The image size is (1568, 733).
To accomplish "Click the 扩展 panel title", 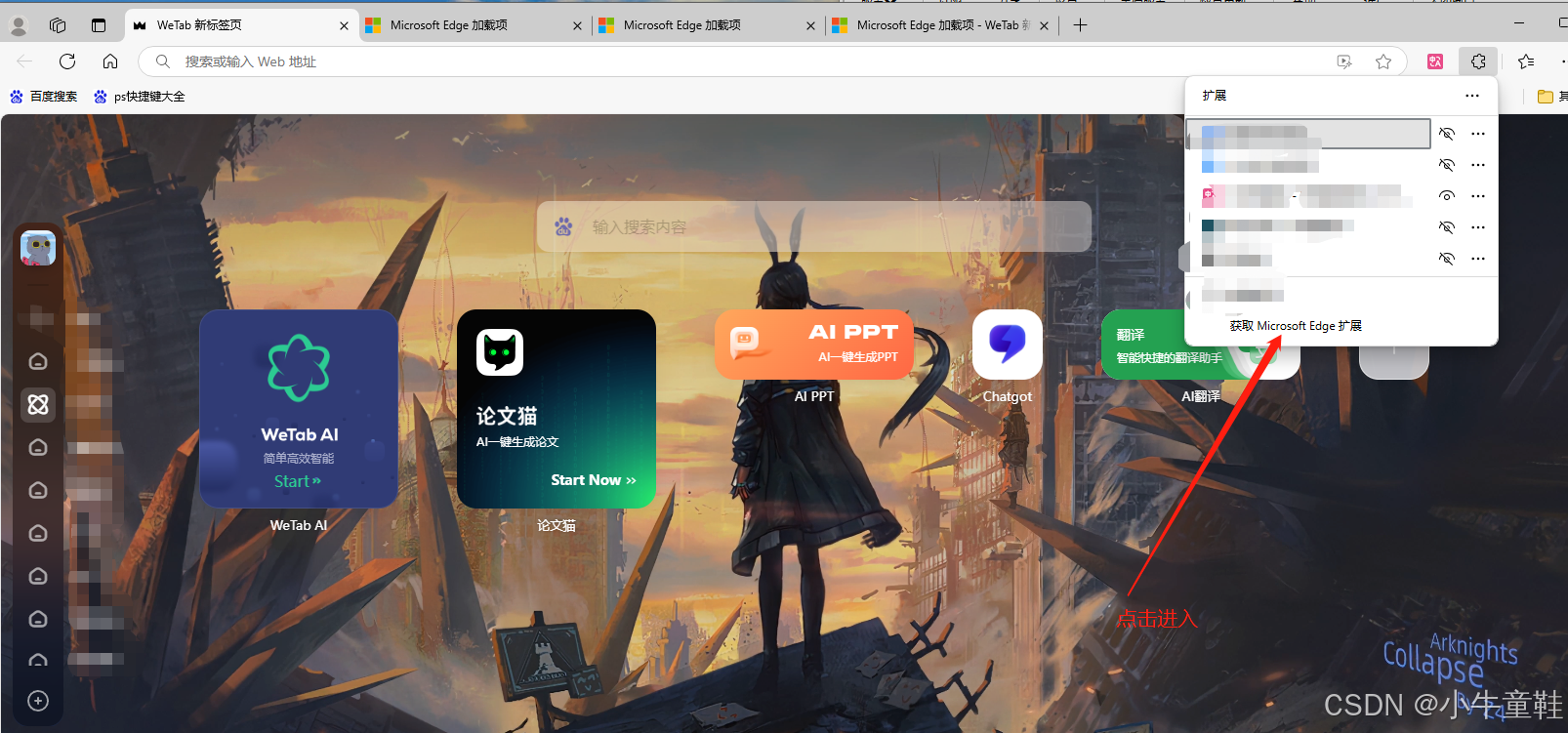I will click(x=1215, y=96).
